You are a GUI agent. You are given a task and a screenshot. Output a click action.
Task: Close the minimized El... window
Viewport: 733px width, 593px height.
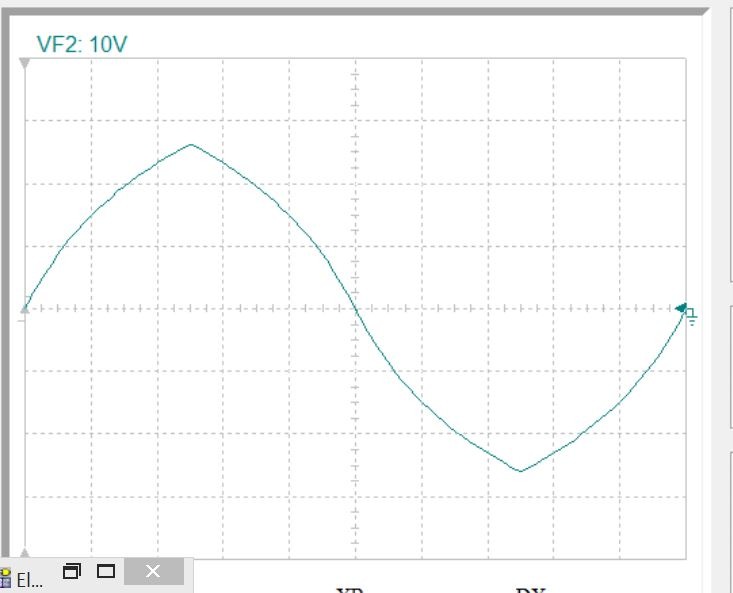click(153, 571)
